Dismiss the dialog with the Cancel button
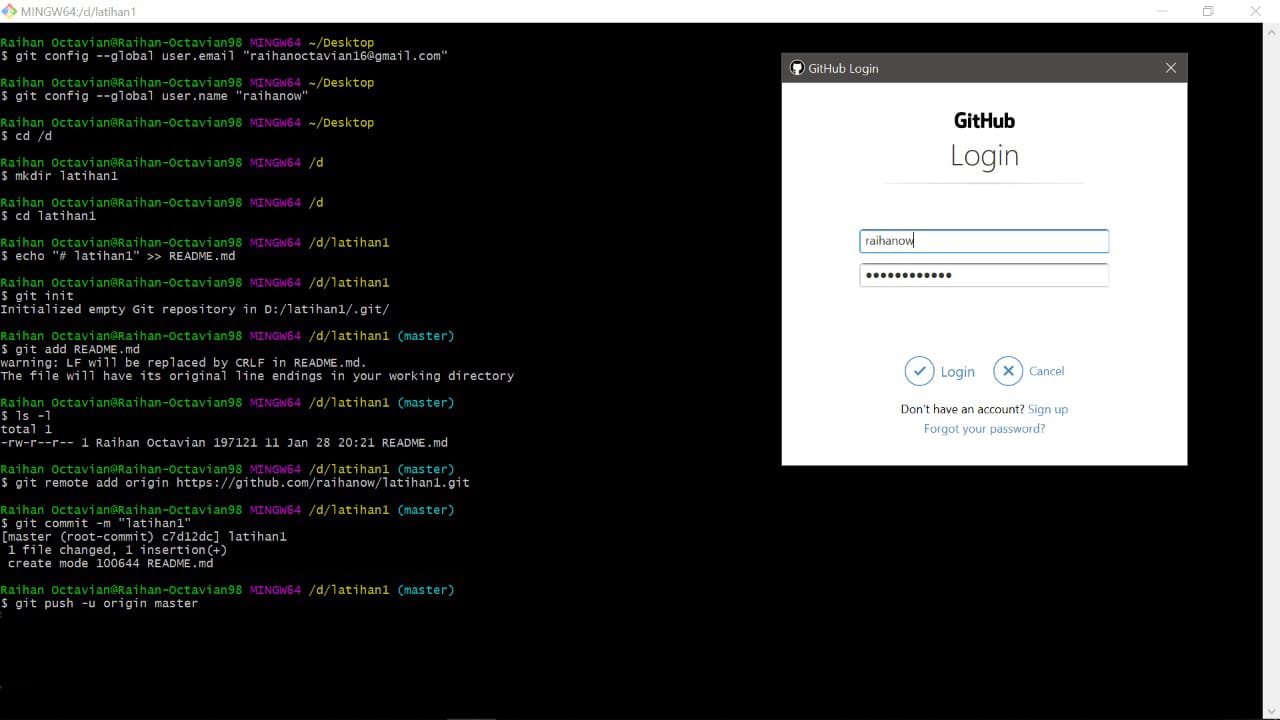Image resolution: width=1280 pixels, height=720 pixels. pyautogui.click(x=1029, y=371)
